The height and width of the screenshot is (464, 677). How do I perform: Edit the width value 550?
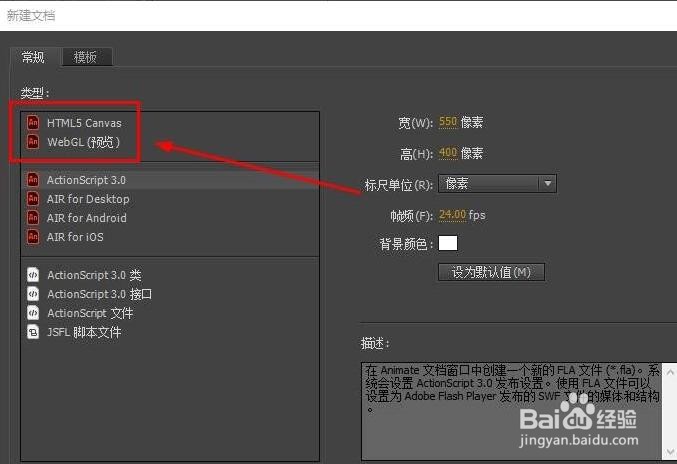(x=448, y=122)
